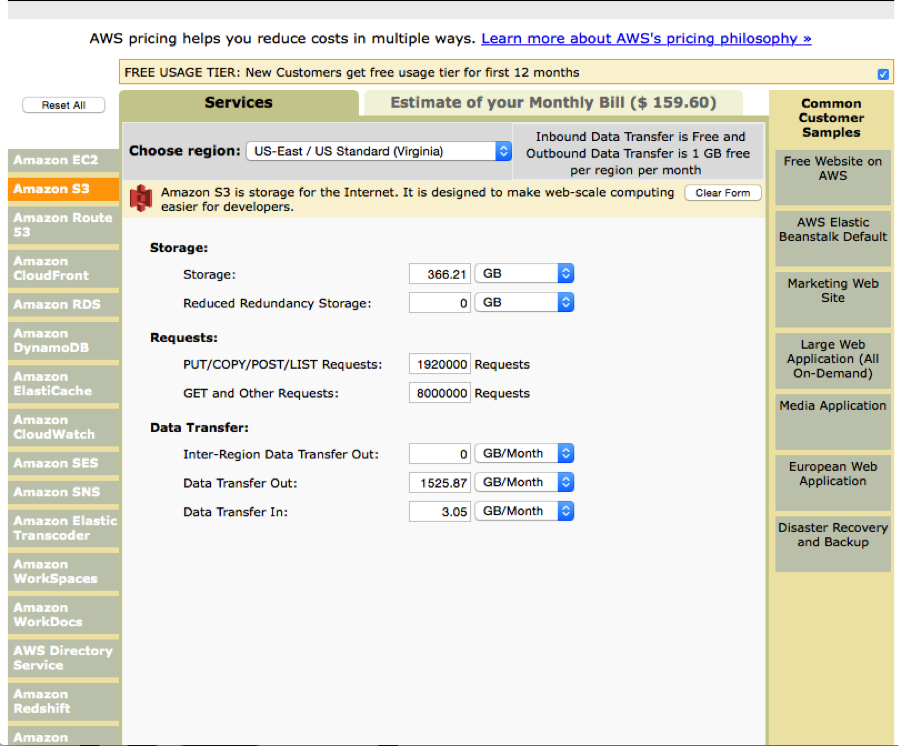Open the Choose region dropdown
The image size is (899, 747).
379,151
